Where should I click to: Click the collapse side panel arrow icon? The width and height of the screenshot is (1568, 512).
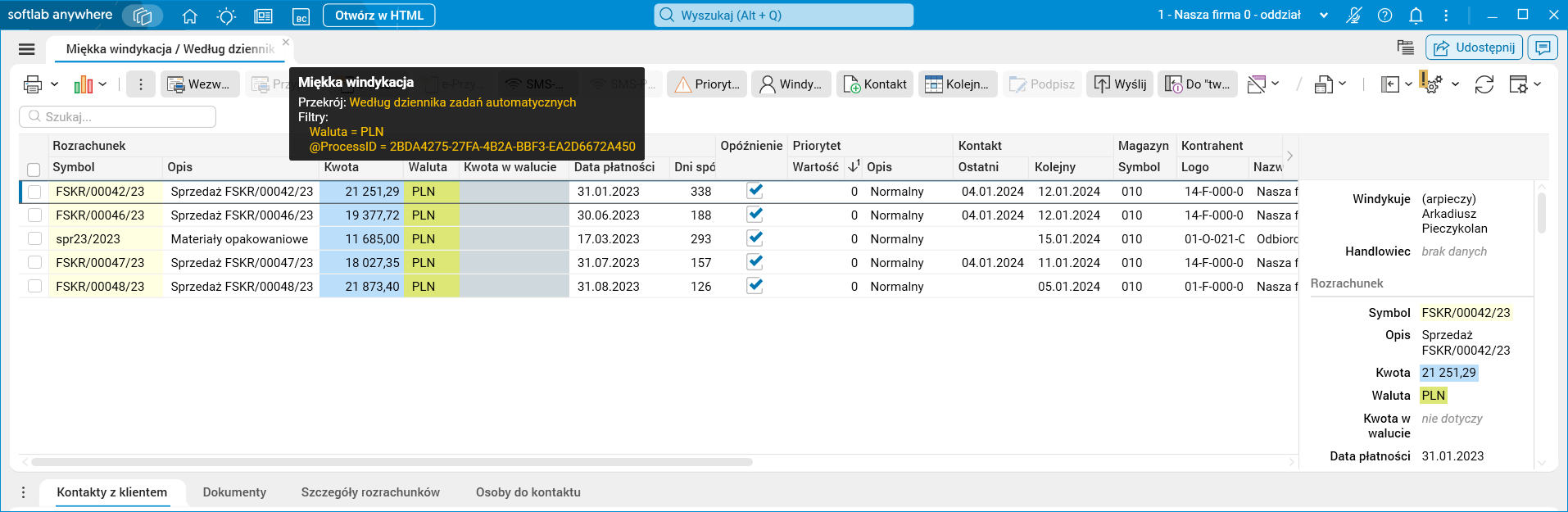(1390, 84)
